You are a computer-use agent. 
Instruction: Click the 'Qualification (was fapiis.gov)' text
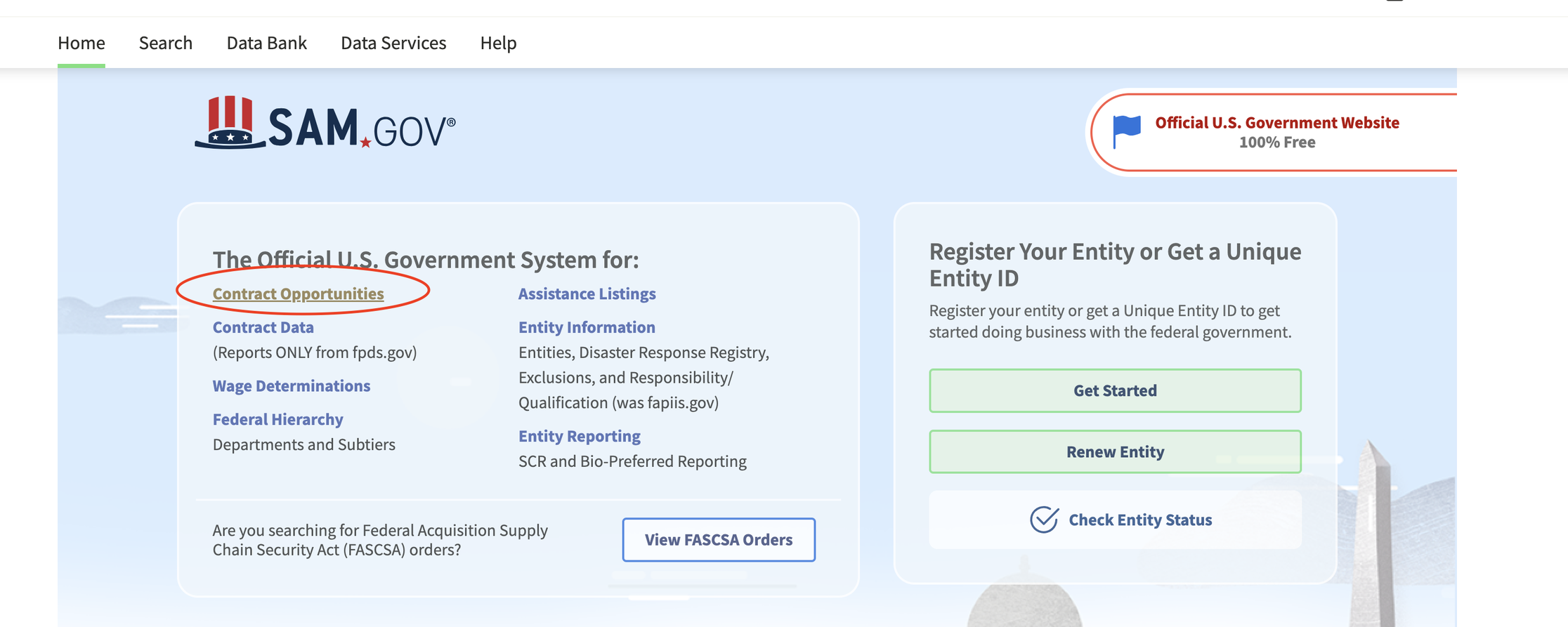(619, 402)
